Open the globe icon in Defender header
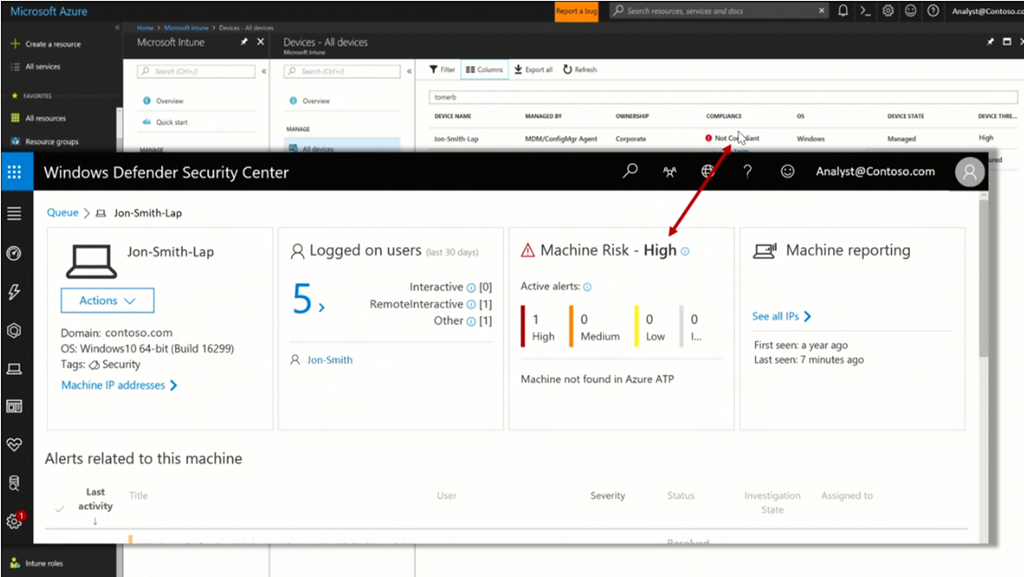This screenshot has width=1024, height=577. pyautogui.click(x=707, y=172)
